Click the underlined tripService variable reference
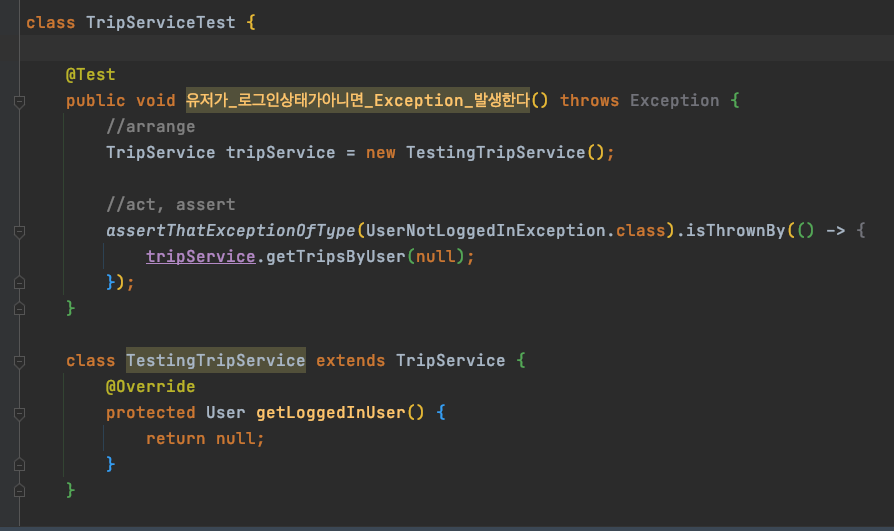Screen dimensions: 894x531 [x=201, y=257]
